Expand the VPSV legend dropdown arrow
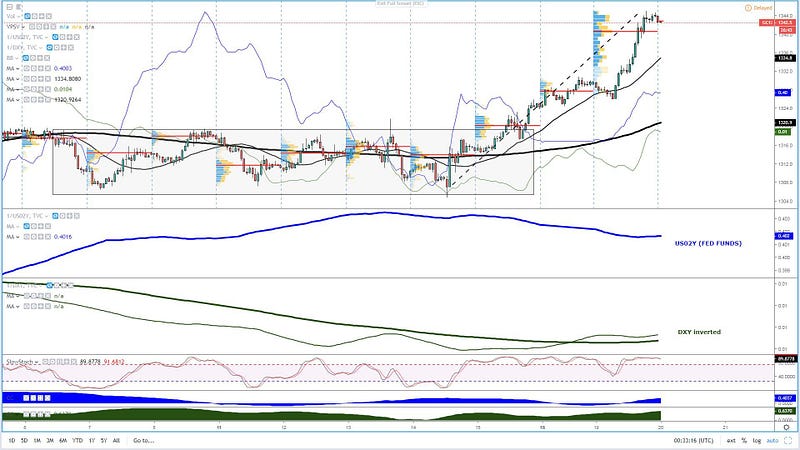Viewport: 800px width, 450px height. pyautogui.click(x=23, y=27)
